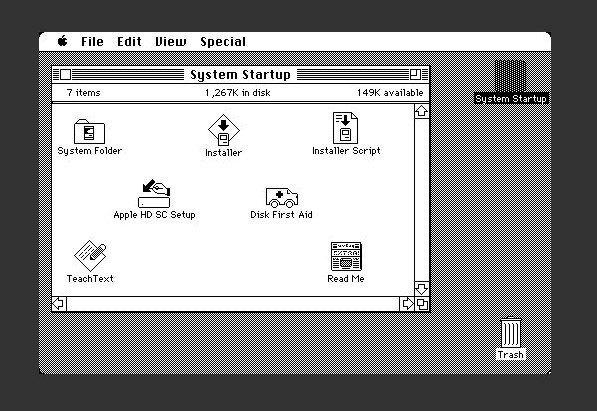This screenshot has width=597, height=411.
Task: Open the Special menu
Action: [x=223, y=42]
